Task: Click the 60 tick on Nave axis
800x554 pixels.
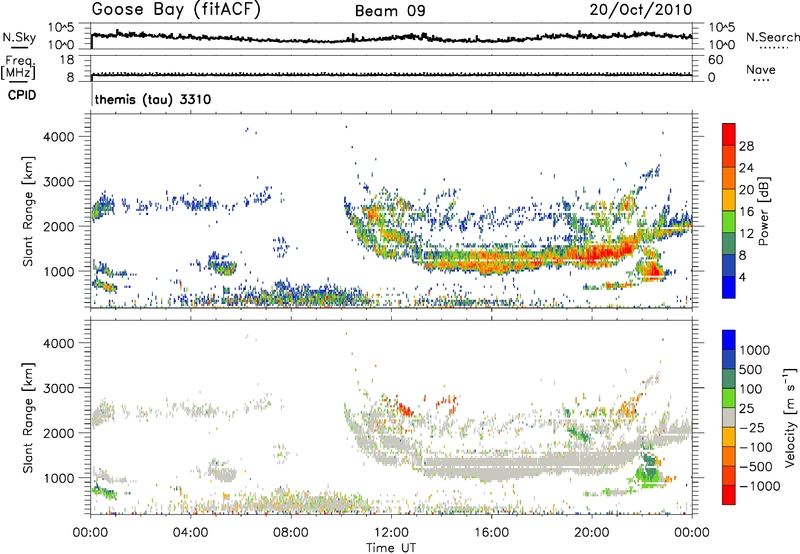Action: (x=715, y=60)
